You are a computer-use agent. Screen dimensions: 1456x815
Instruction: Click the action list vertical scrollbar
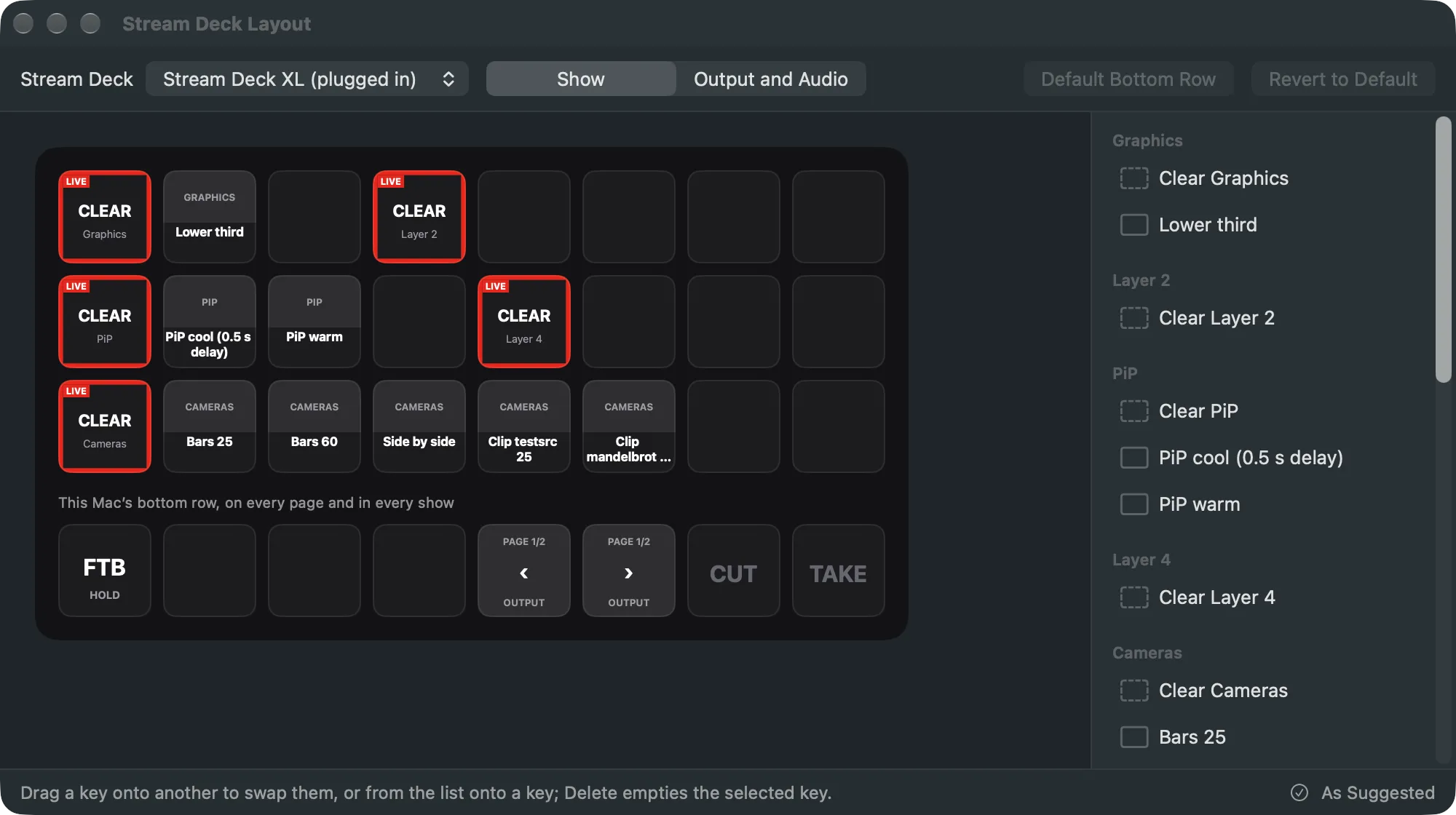(1443, 249)
